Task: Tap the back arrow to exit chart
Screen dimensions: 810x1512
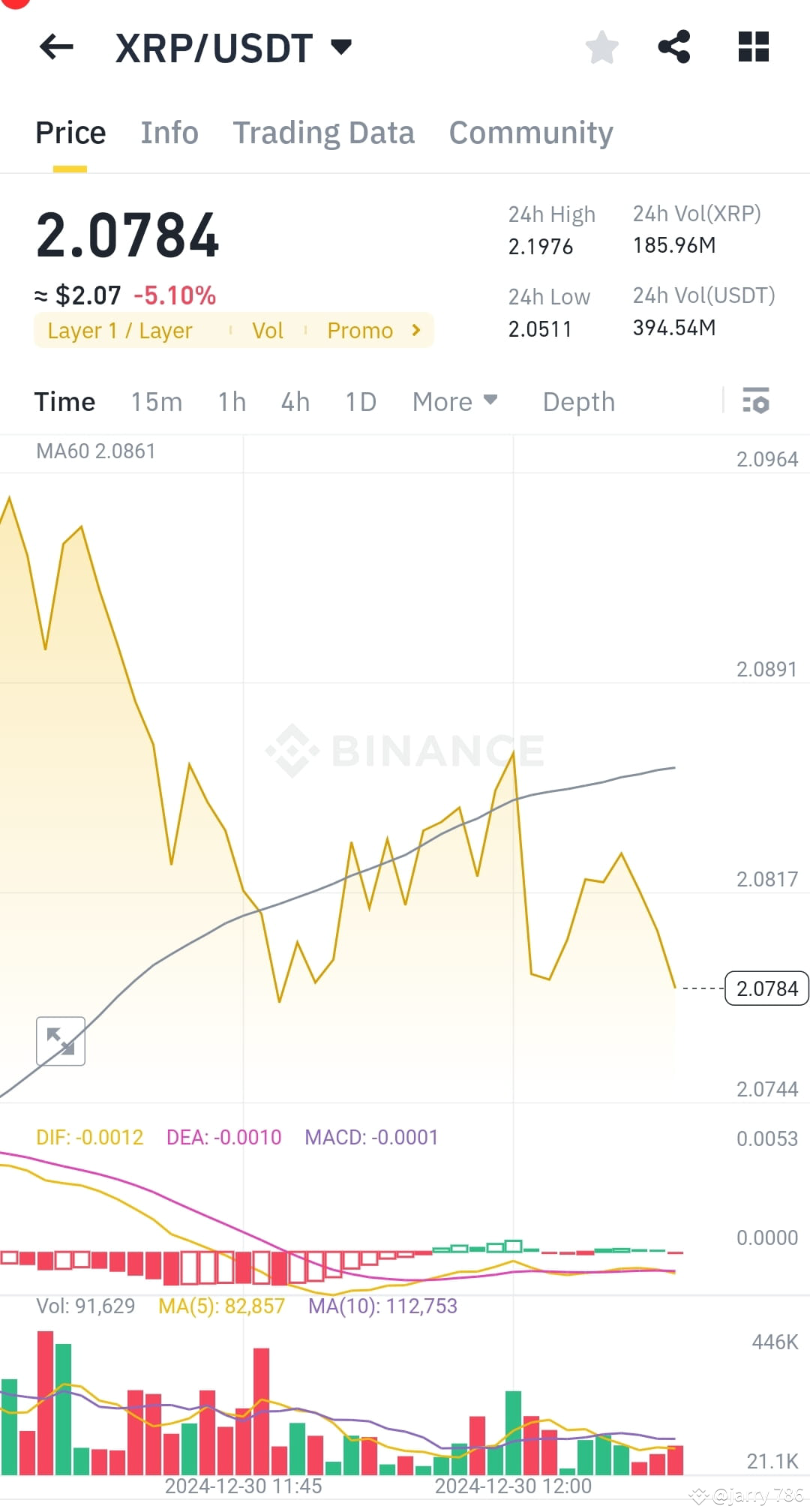Action: (x=56, y=47)
